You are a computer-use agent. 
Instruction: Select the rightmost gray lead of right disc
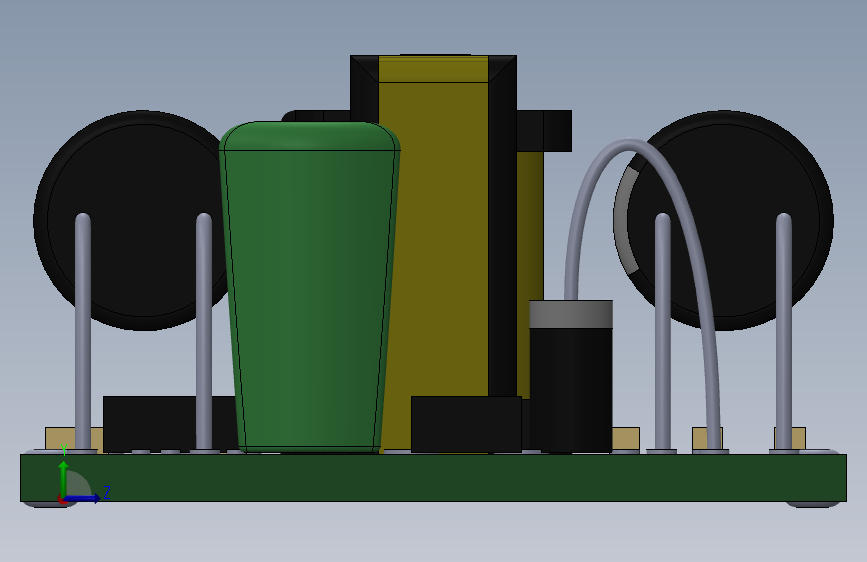tap(784, 331)
